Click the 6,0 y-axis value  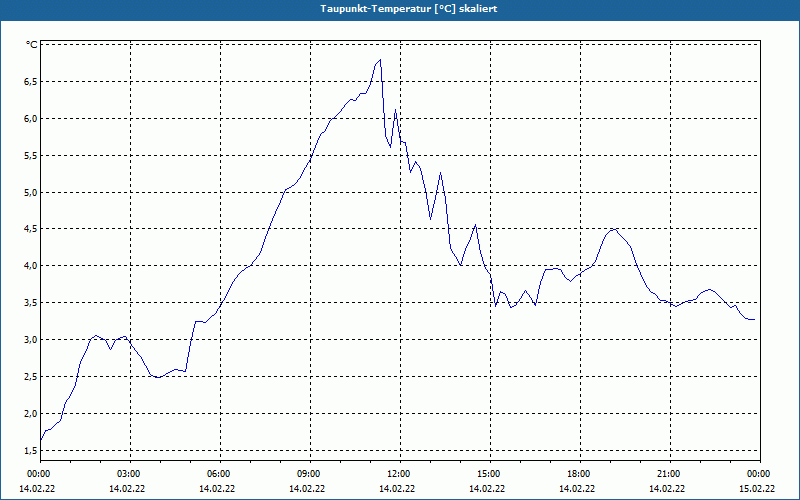click(x=31, y=118)
